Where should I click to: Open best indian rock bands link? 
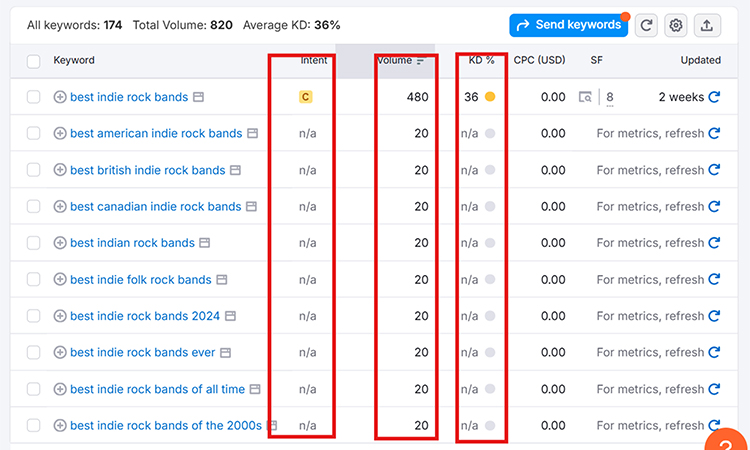tap(132, 243)
